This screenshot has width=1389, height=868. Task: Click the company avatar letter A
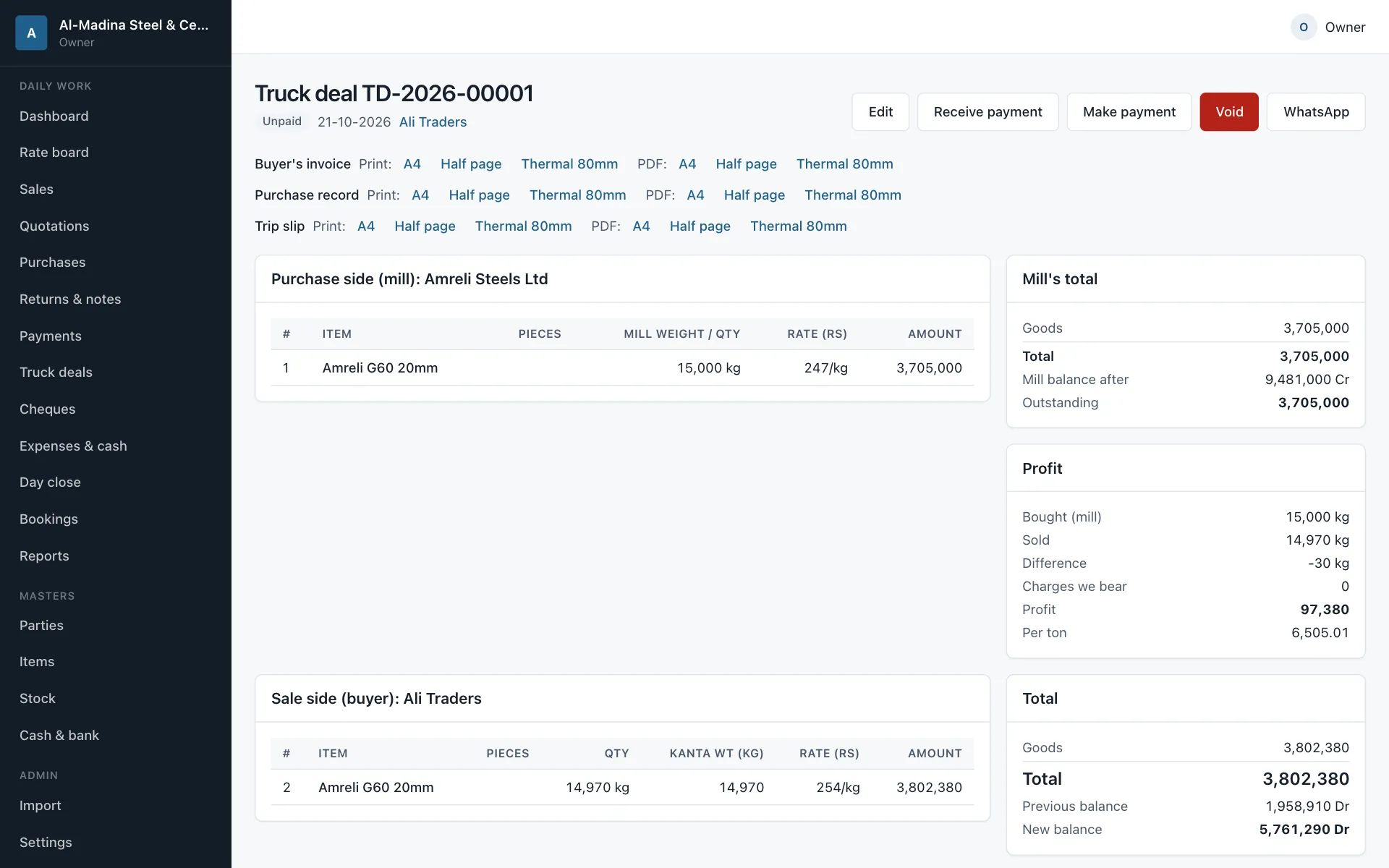tap(31, 33)
